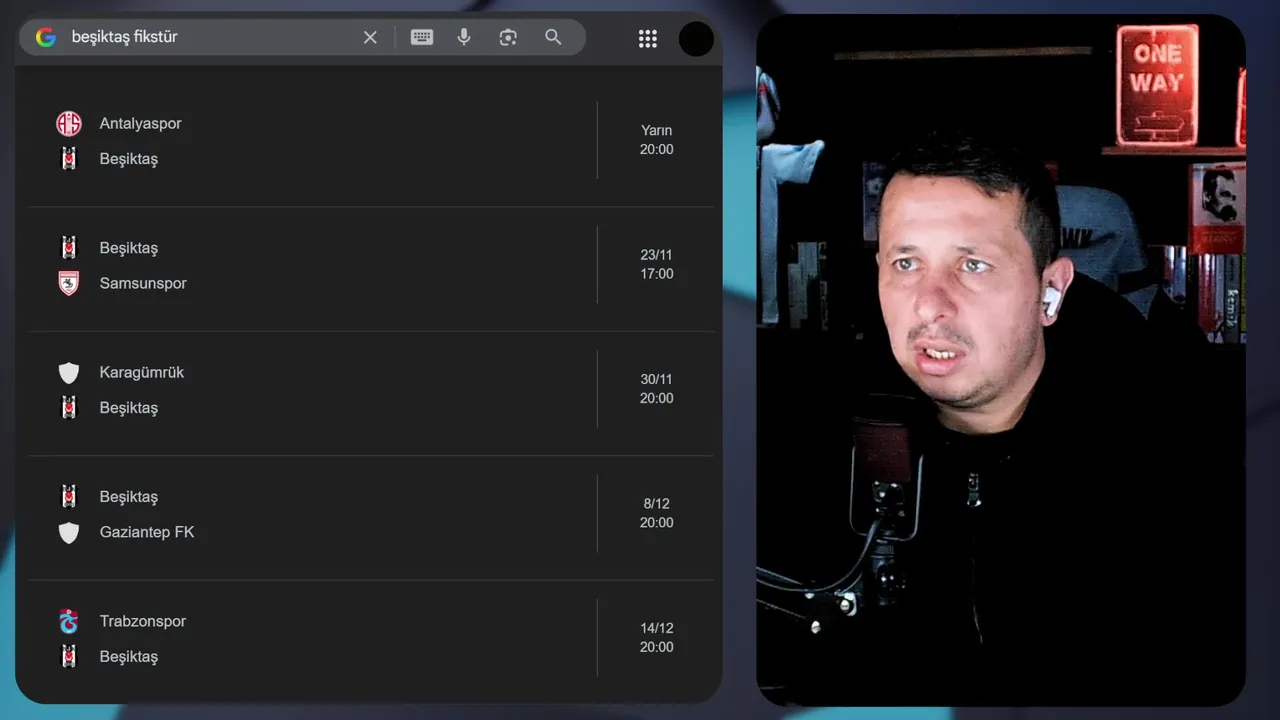The image size is (1280, 720).
Task: Click the "23/11 17:00" match date
Action: point(657,264)
